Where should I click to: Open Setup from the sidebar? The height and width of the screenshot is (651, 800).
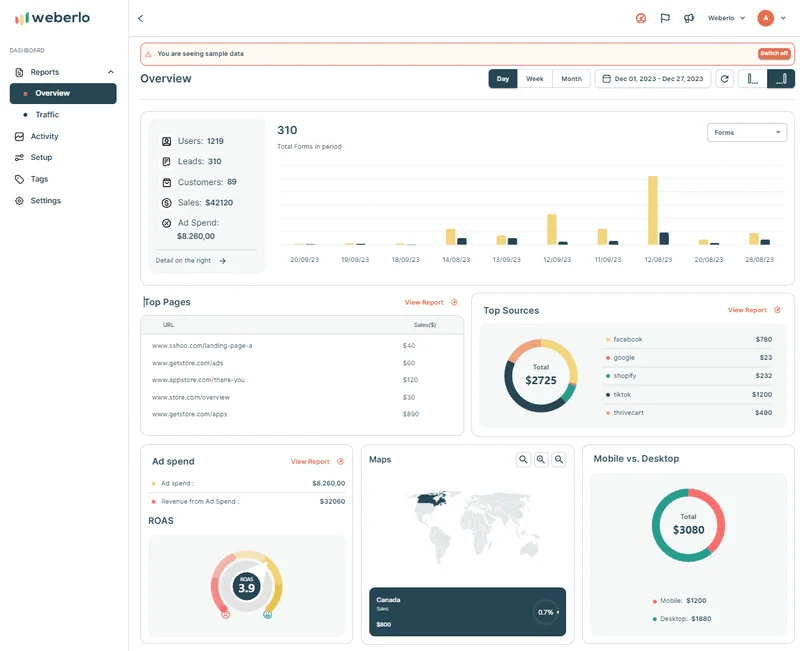42,157
